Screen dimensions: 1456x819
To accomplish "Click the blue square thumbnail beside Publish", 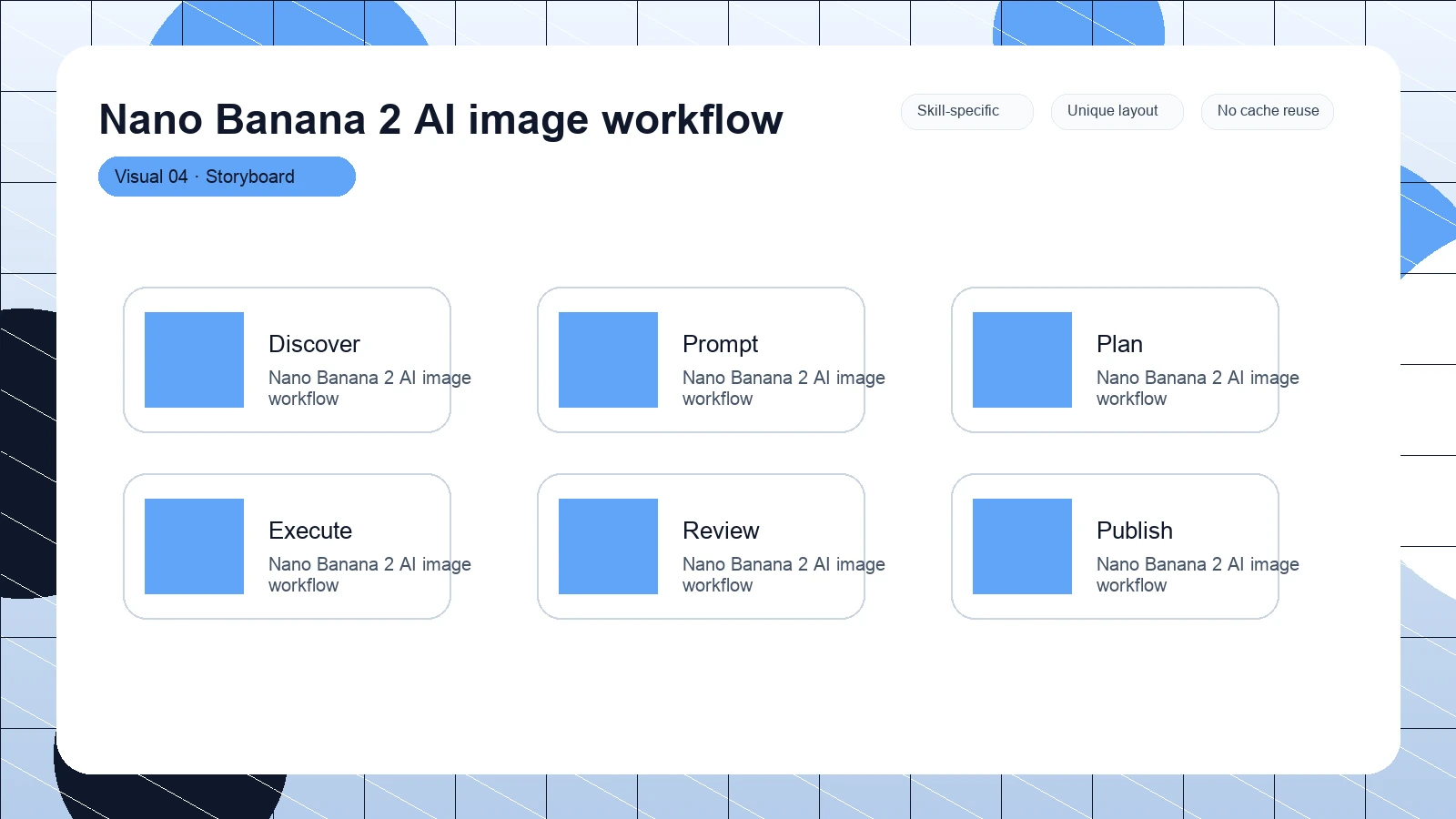I will tap(1022, 546).
